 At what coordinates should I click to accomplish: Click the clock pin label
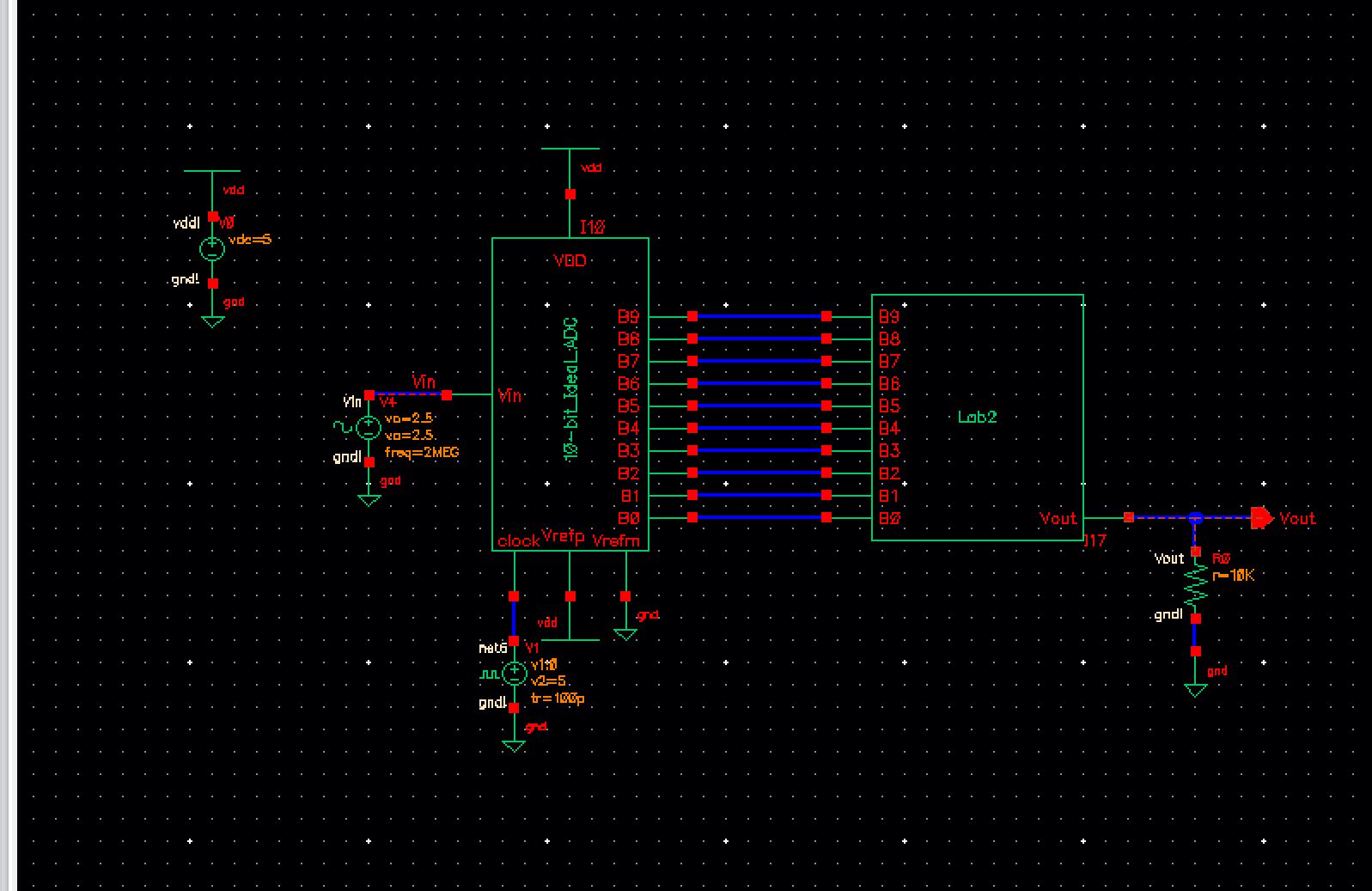pos(518,540)
